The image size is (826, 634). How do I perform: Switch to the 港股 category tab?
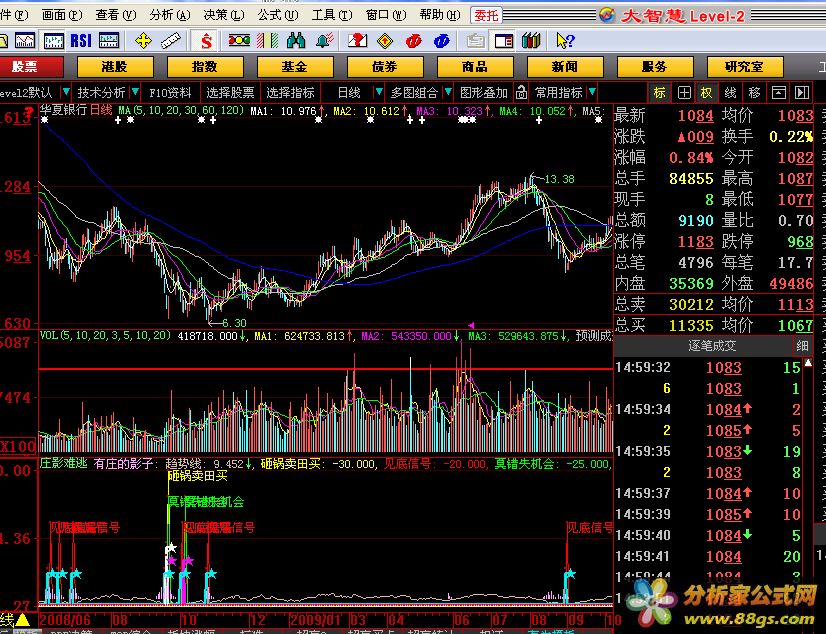point(115,67)
